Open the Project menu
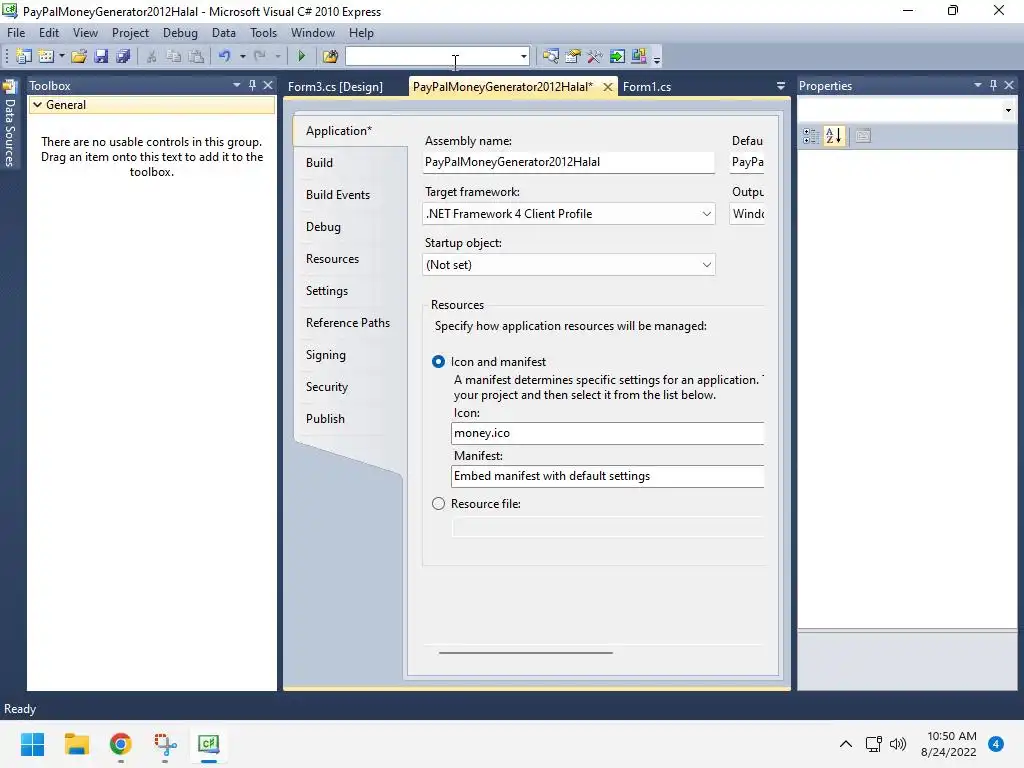 click(130, 33)
